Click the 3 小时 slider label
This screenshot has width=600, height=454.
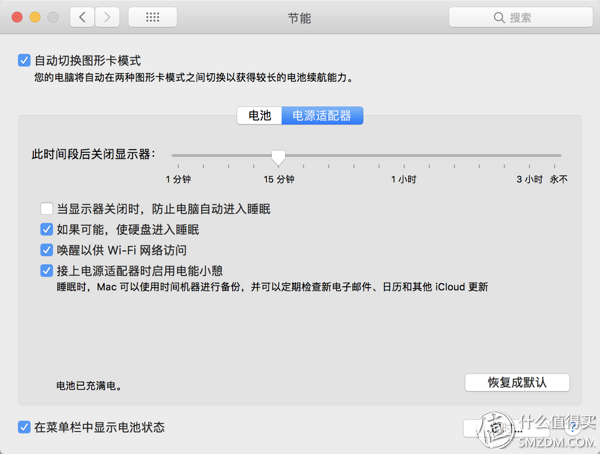pos(529,179)
